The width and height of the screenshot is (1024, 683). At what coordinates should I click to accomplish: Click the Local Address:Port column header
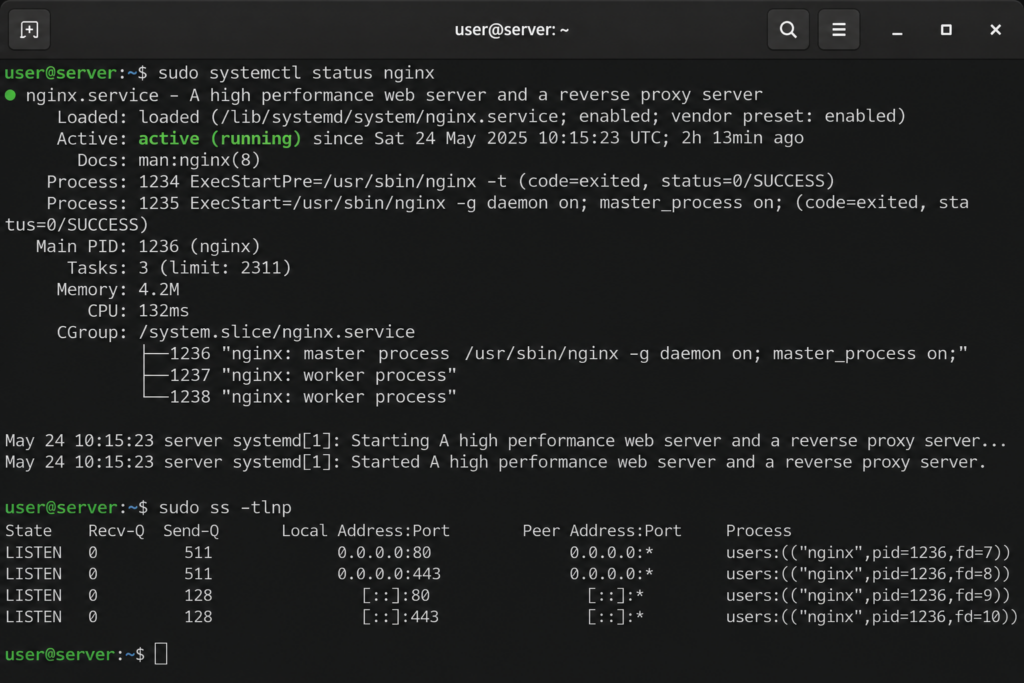tap(366, 531)
